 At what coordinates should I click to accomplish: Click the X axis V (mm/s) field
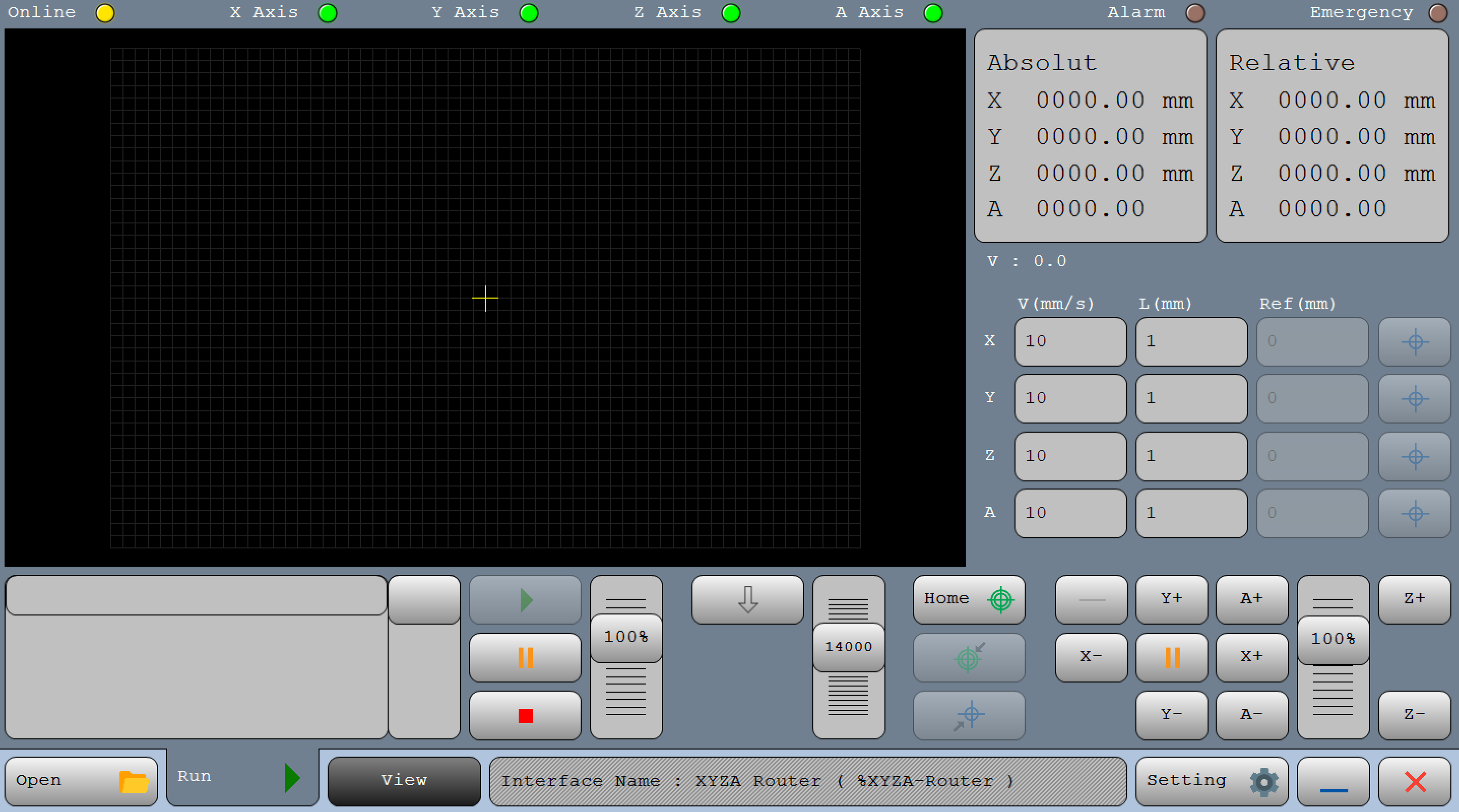pyautogui.click(x=1070, y=341)
